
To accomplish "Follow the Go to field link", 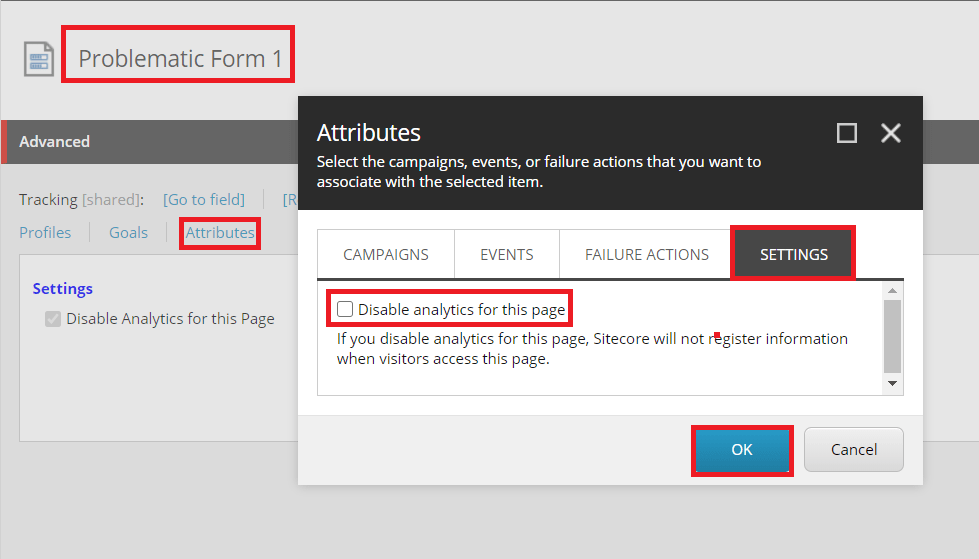I will 204,200.
